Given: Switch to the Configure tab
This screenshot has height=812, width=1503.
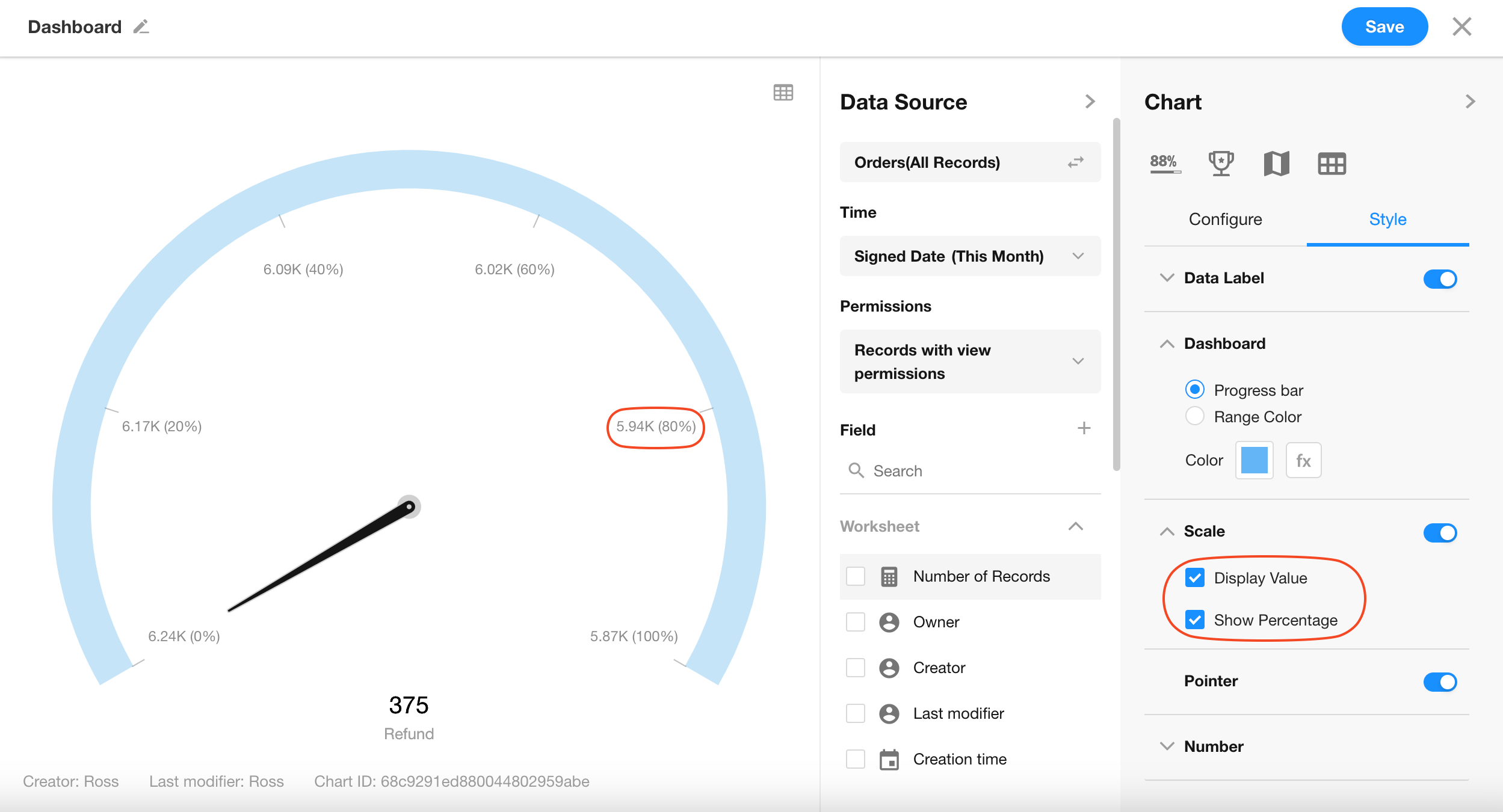Looking at the screenshot, I should [1225, 220].
